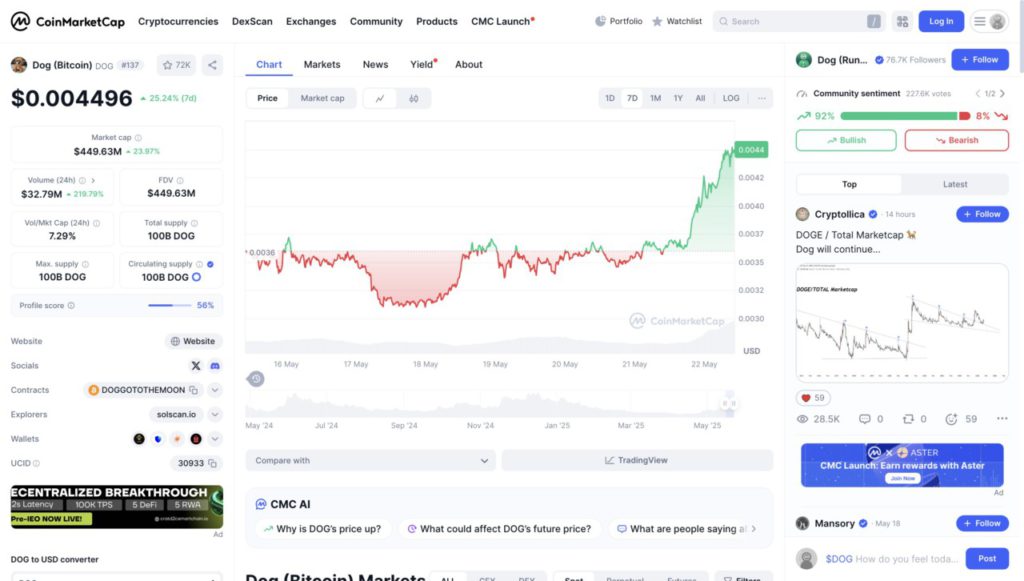Click the Log In button
This screenshot has height=581, width=1024.
click(x=941, y=21)
